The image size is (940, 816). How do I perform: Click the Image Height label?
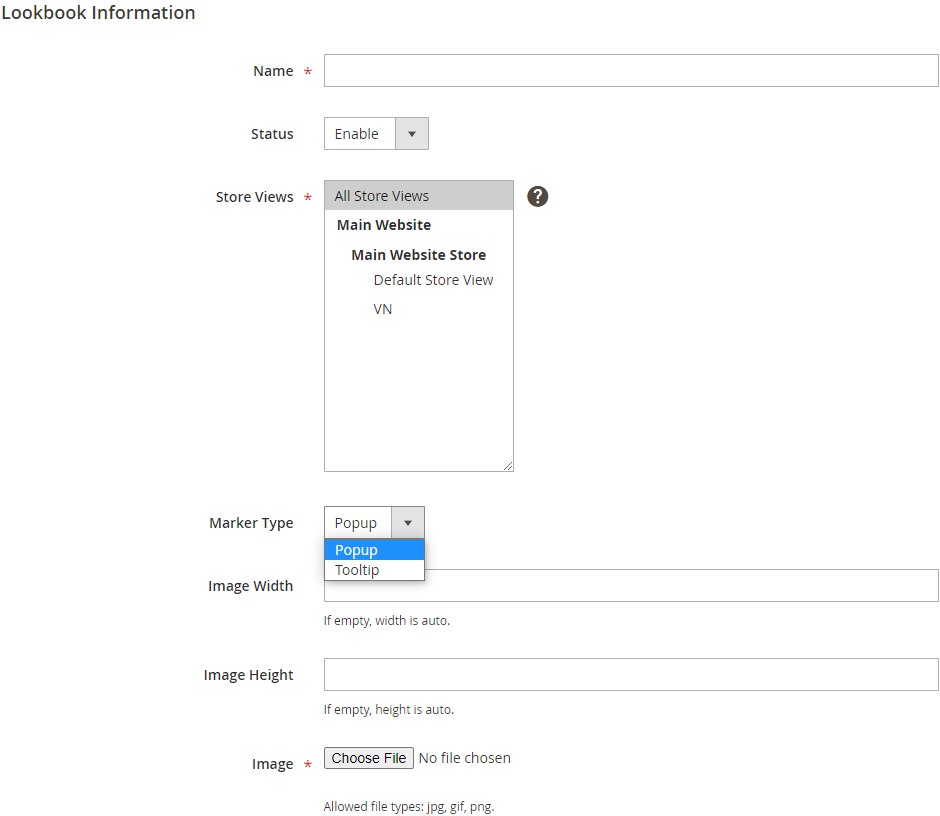pyautogui.click(x=248, y=675)
